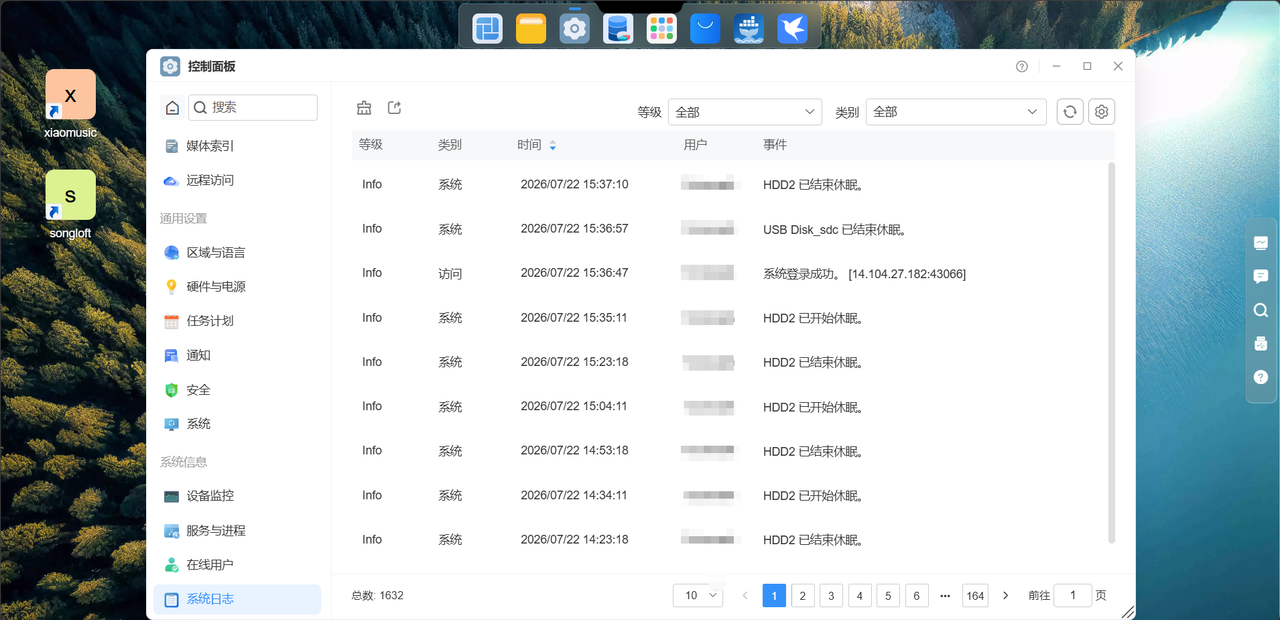Open resource monitor in right widget bar
Viewport: 1280px width, 620px height.
click(1261, 242)
